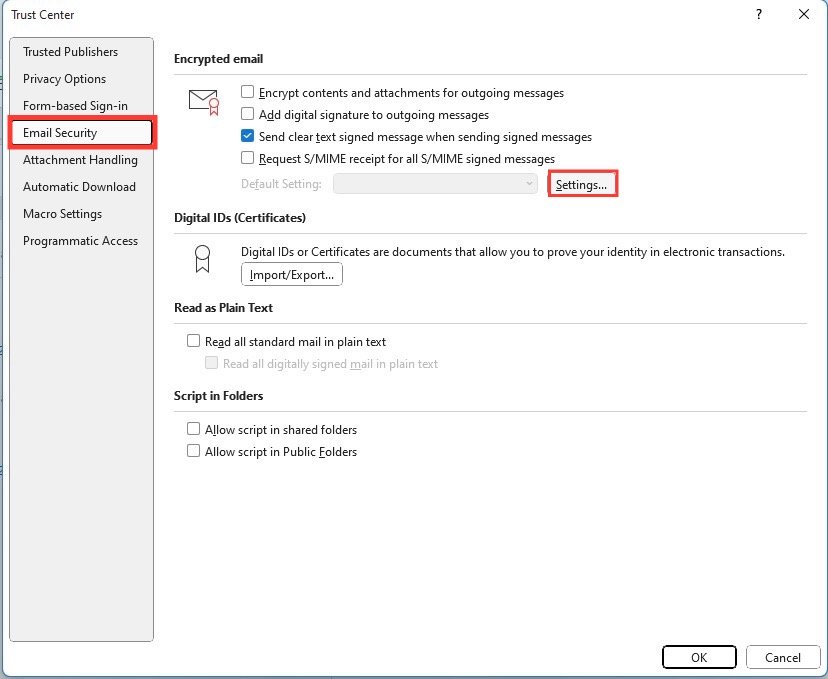The image size is (828, 679).
Task: Select Attachment Handling in sidebar
Action: (80, 160)
